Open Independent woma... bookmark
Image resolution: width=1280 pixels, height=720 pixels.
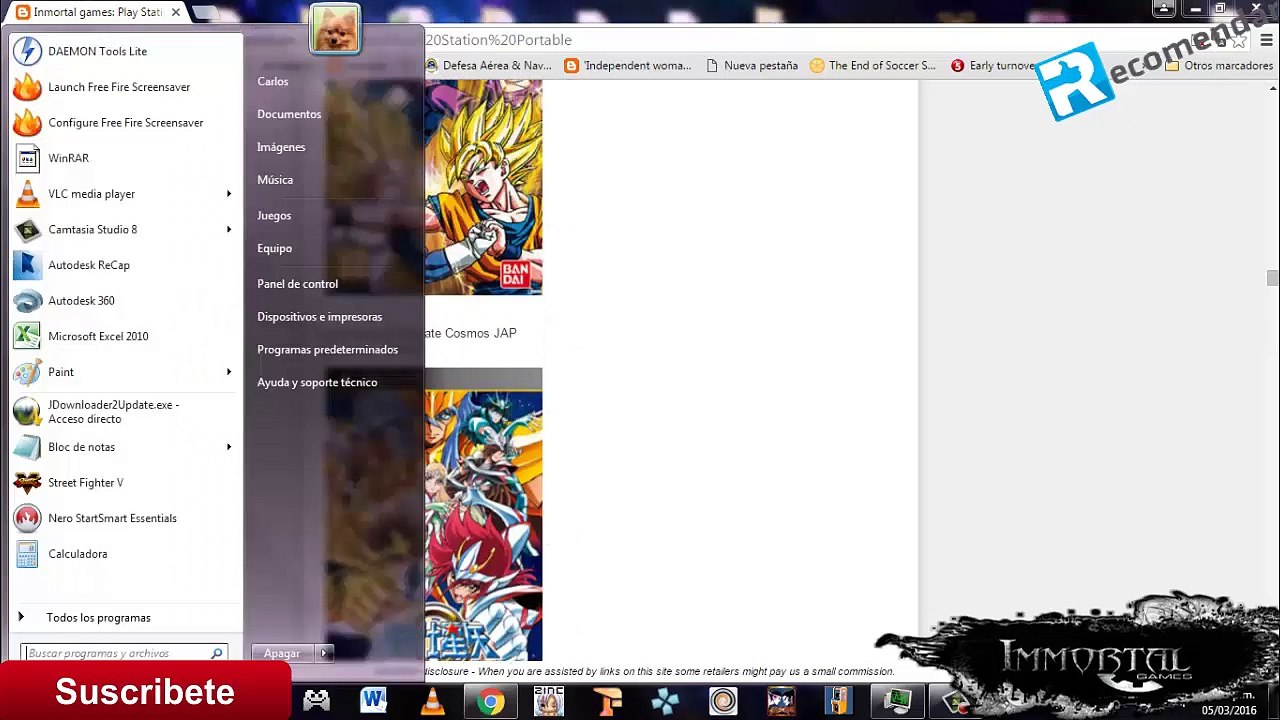click(x=628, y=65)
